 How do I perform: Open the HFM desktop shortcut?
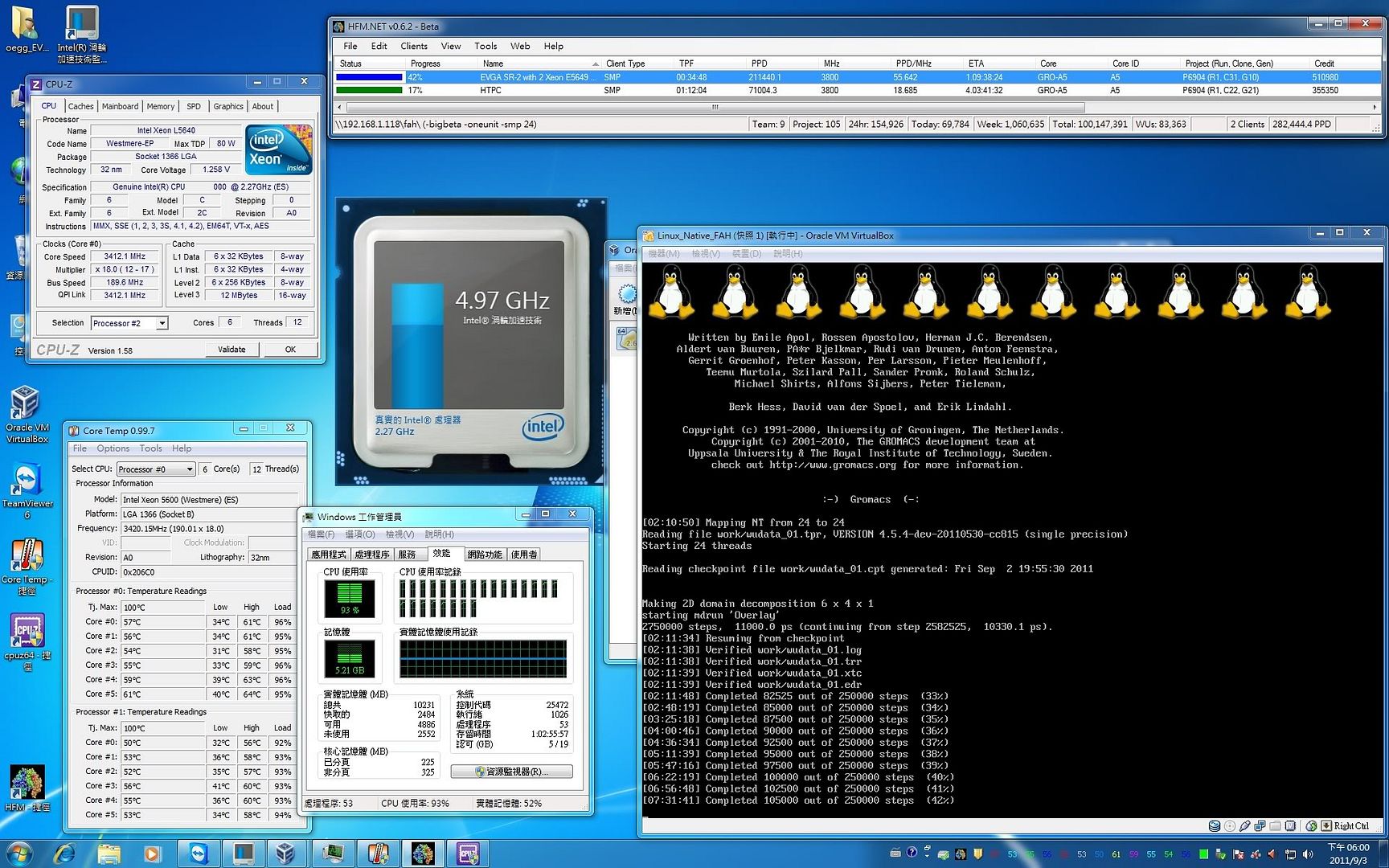pyautogui.click(x=27, y=789)
